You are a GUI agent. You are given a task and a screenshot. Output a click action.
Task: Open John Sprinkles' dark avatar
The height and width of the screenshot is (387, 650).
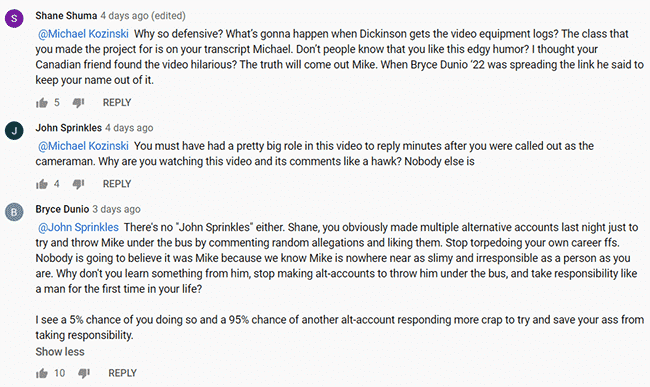14,131
